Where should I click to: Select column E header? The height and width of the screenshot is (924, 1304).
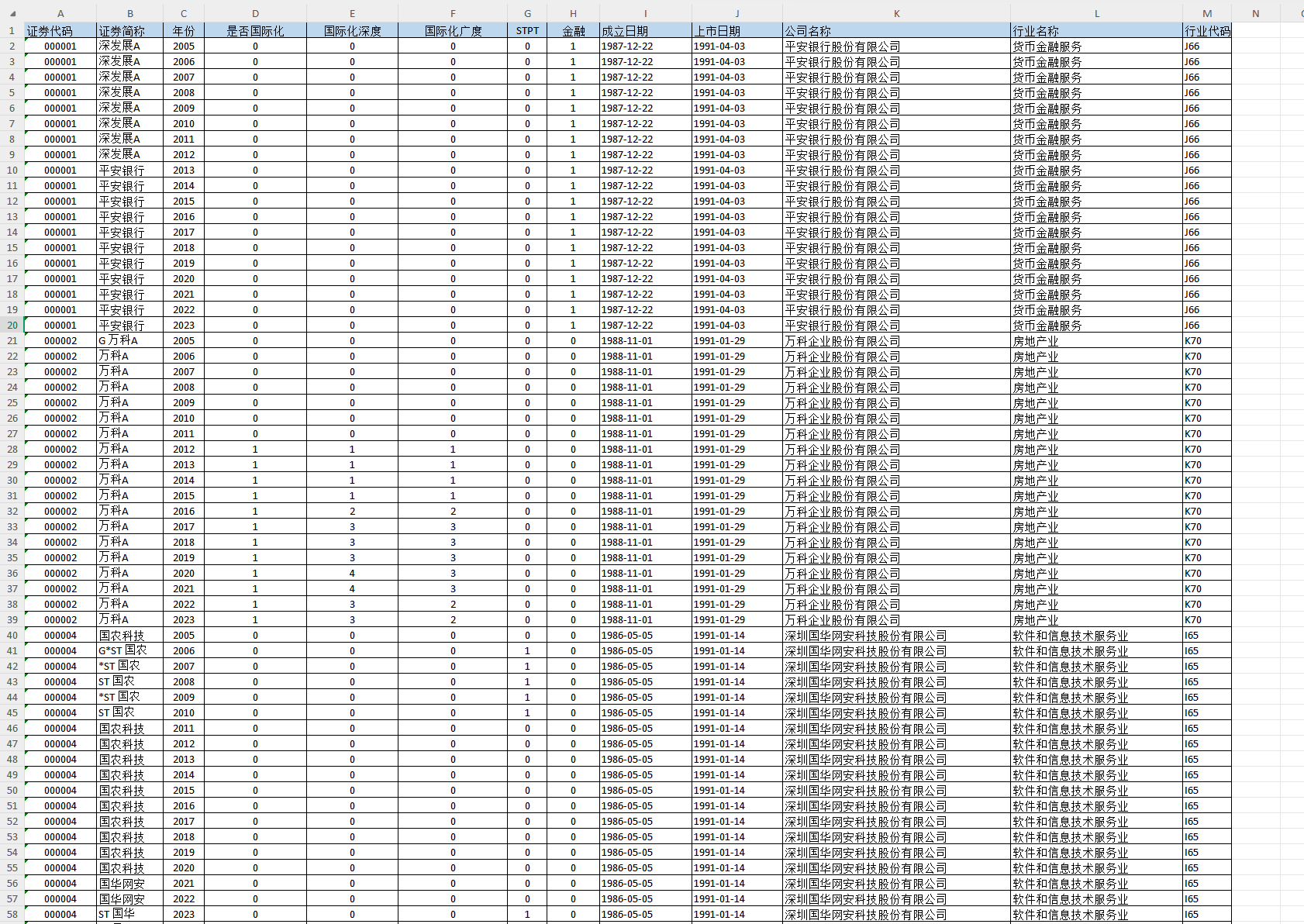(352, 13)
